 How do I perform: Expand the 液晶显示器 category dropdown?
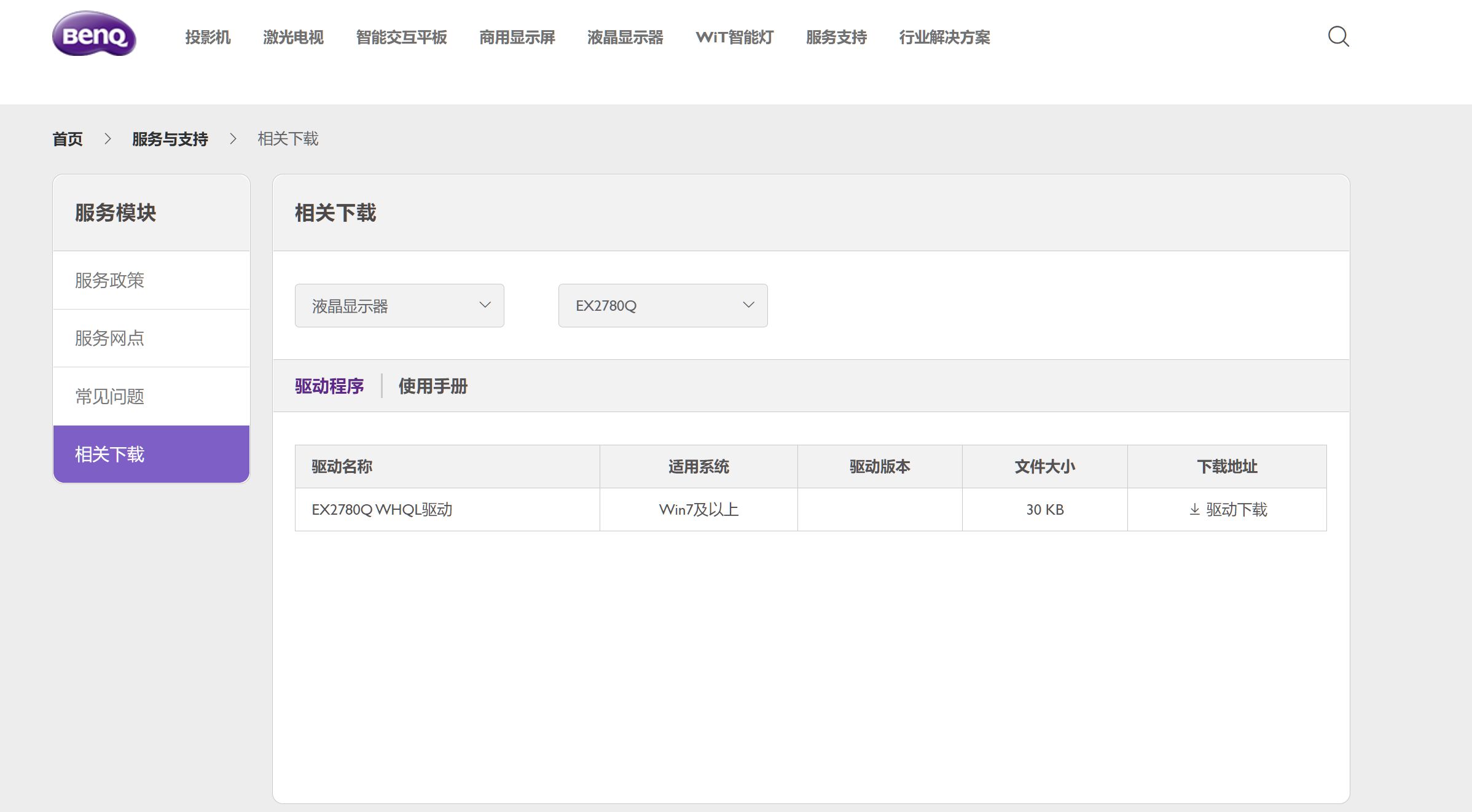[399, 305]
